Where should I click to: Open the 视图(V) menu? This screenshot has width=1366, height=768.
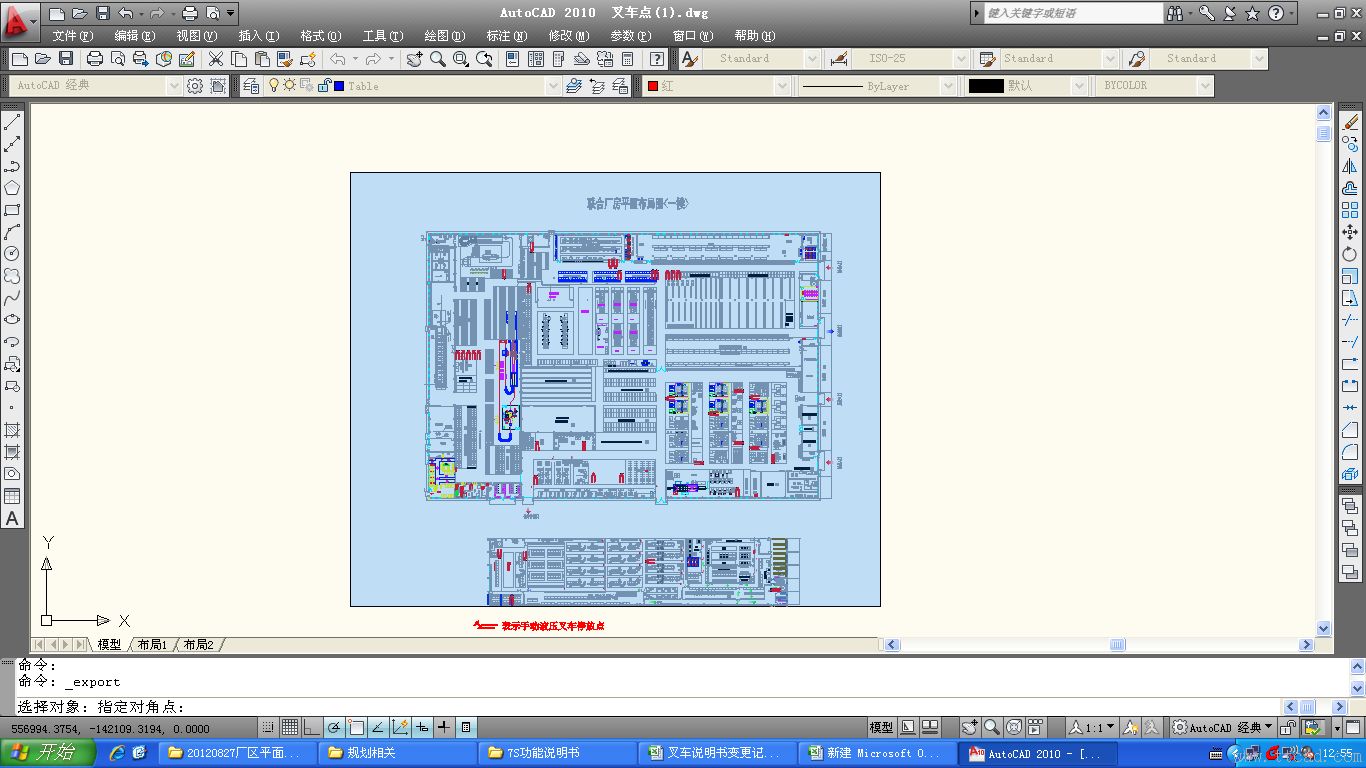(197, 36)
